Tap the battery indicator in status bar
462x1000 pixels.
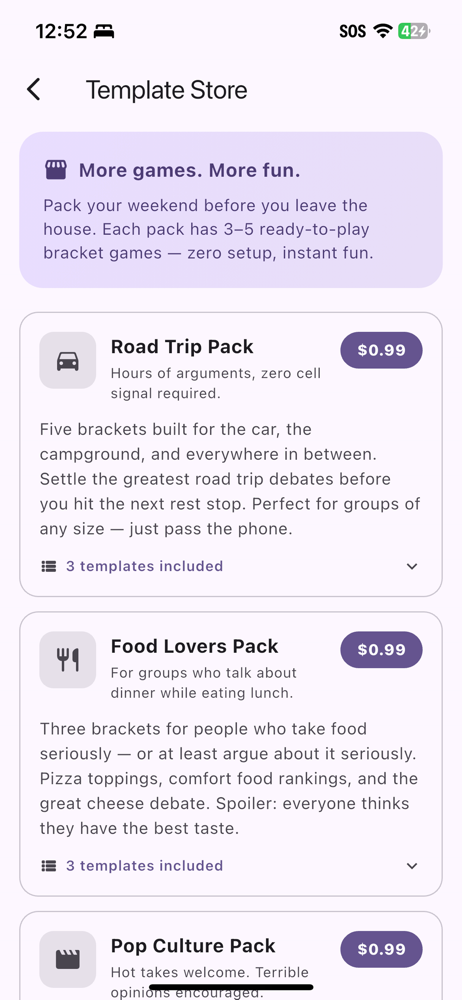414,31
